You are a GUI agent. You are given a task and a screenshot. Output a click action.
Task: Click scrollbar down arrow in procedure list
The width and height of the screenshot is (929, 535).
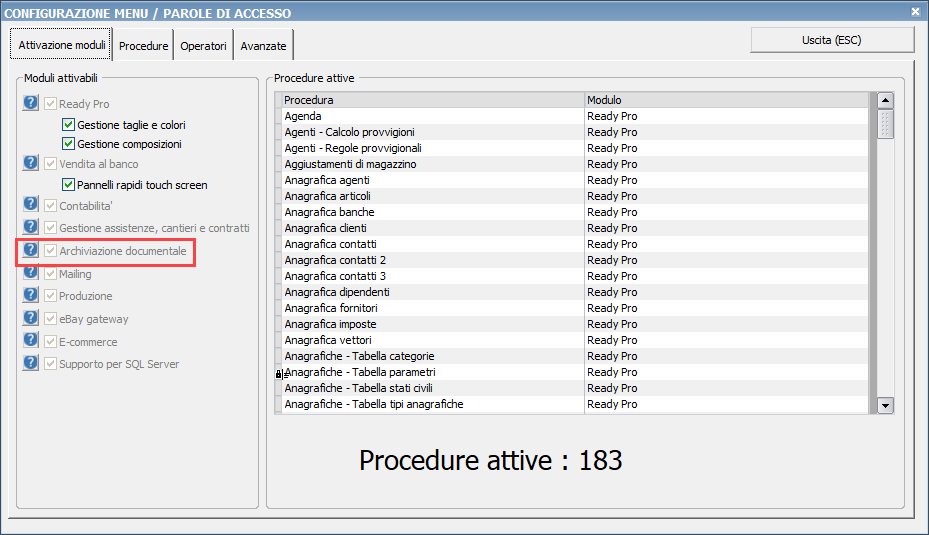click(885, 406)
